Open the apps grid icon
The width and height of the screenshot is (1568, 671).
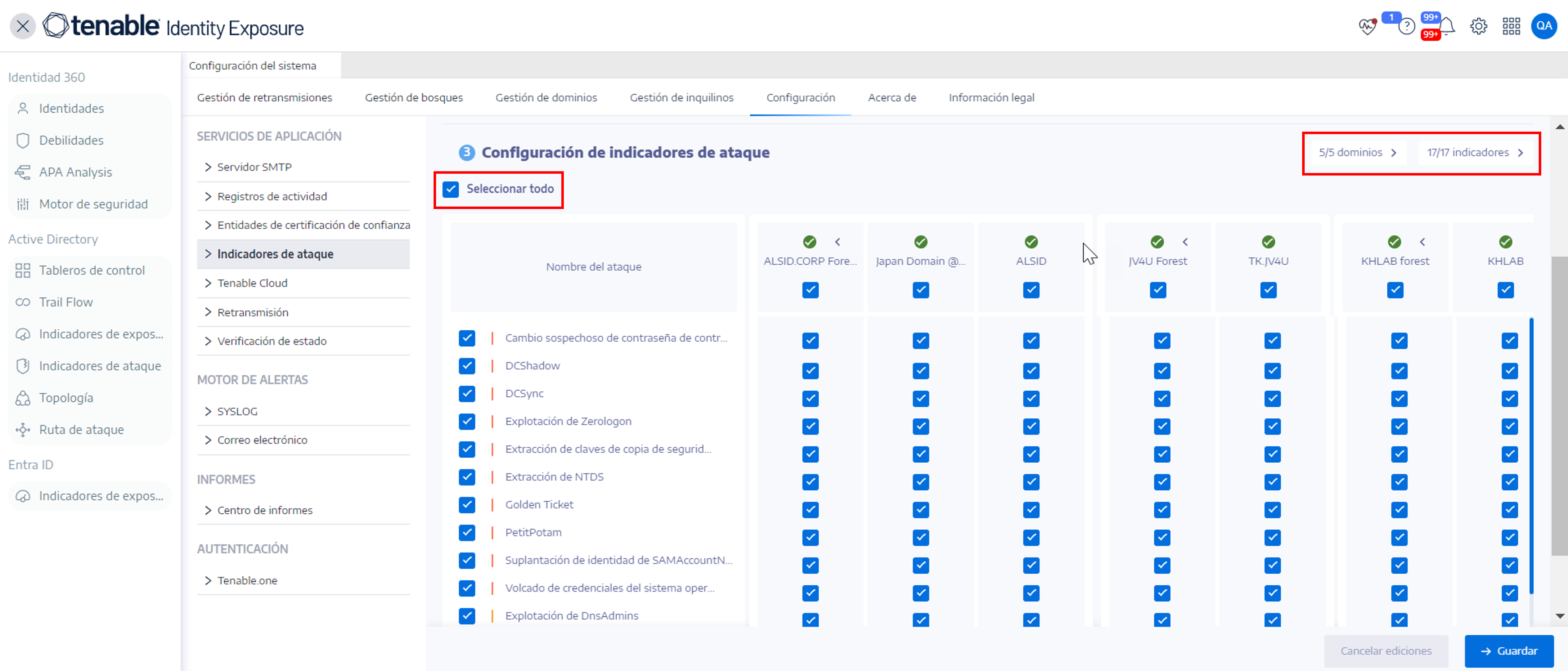(1511, 27)
